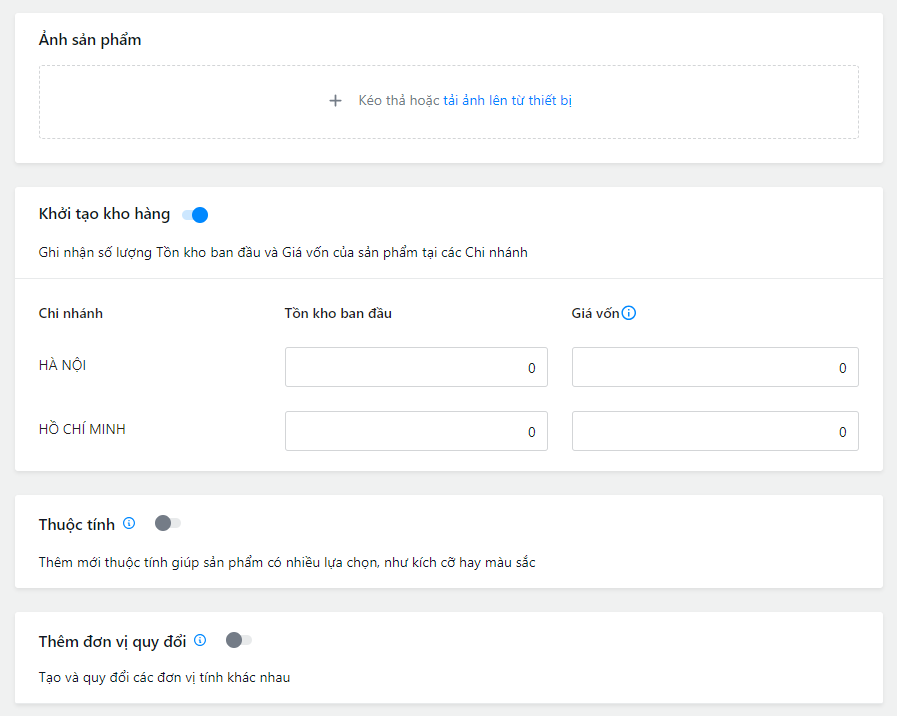Focus Giá vốn field for HỒ CHÍ MINH

pos(714,431)
